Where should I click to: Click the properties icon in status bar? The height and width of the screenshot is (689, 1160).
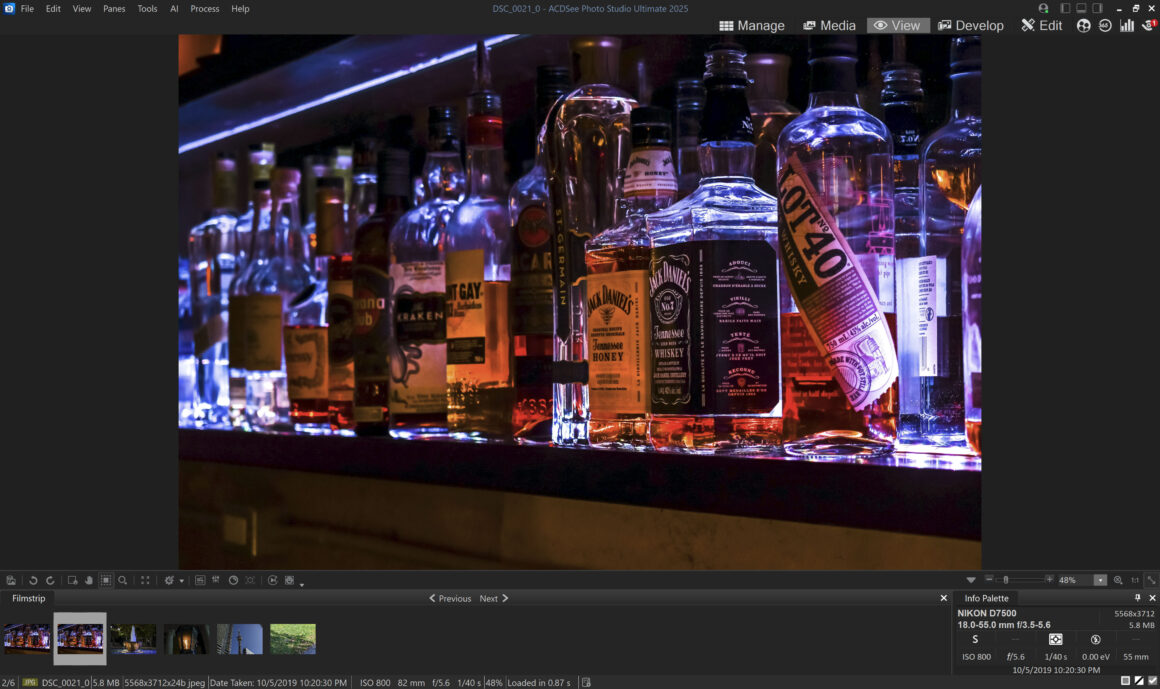586,682
